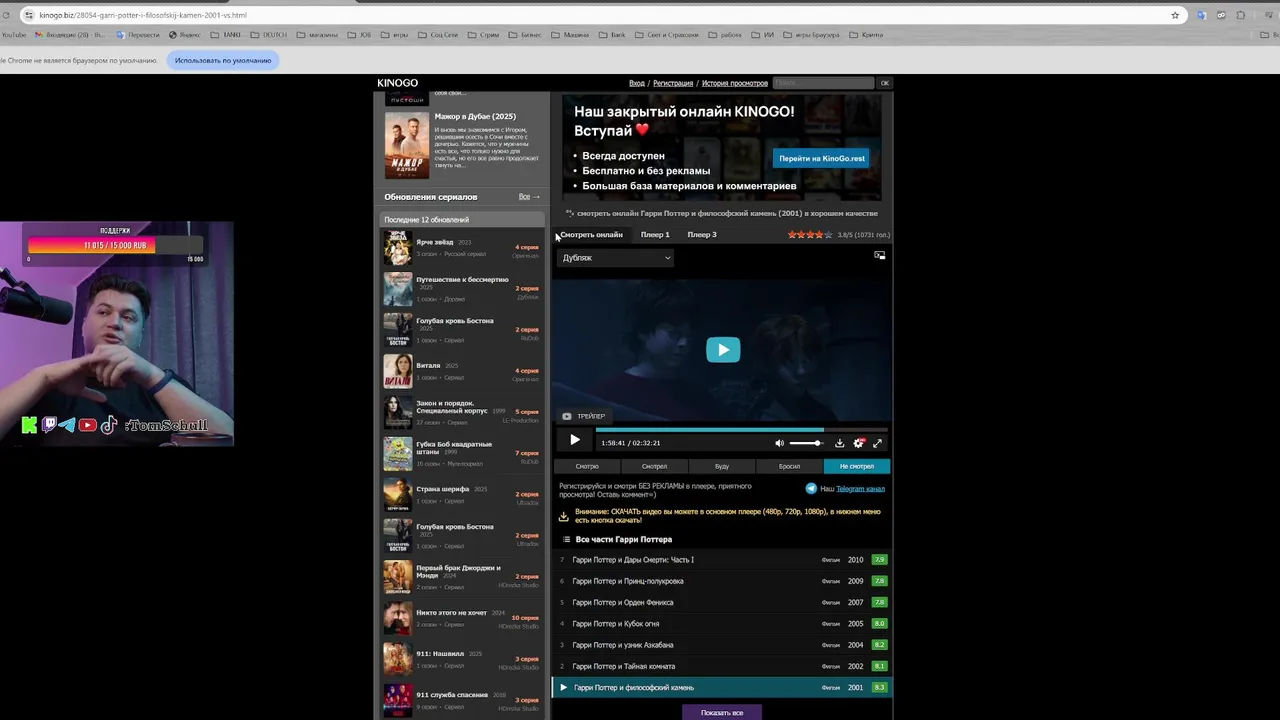The height and width of the screenshot is (720, 1280).
Task: Open Мажор в Дубае poster thumbnail
Action: [407, 145]
